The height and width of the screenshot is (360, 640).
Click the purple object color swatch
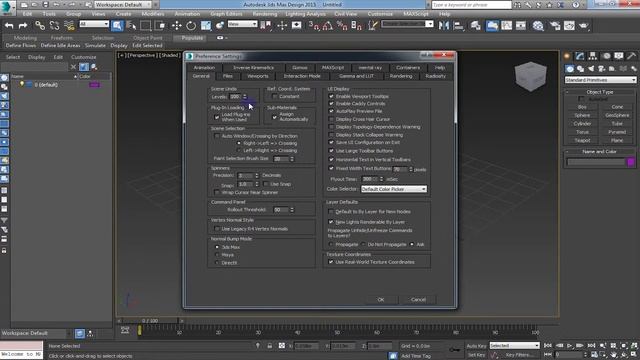tap(631, 162)
